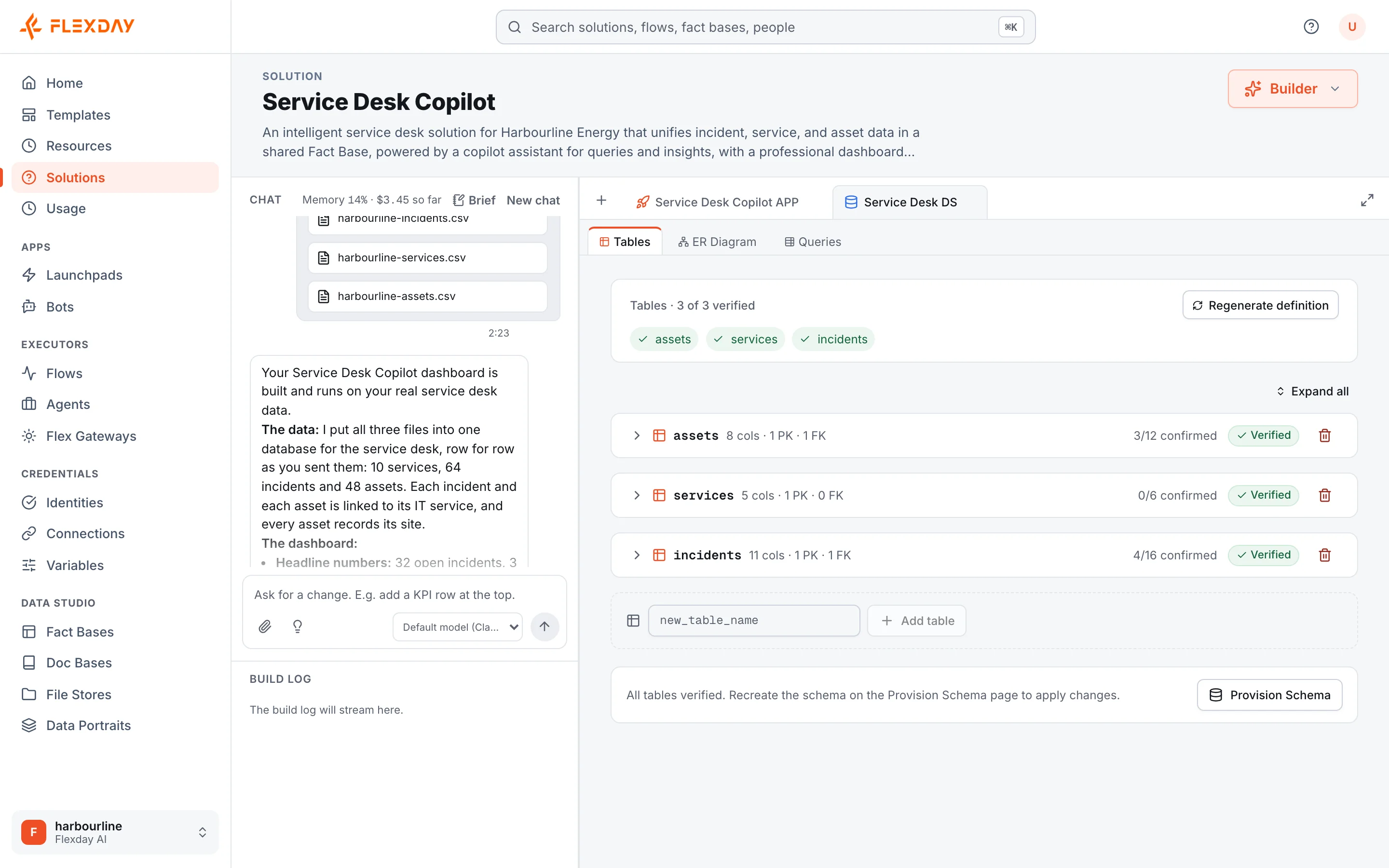Click the chat message input box
The width and height of the screenshot is (1389, 868).
[404, 595]
